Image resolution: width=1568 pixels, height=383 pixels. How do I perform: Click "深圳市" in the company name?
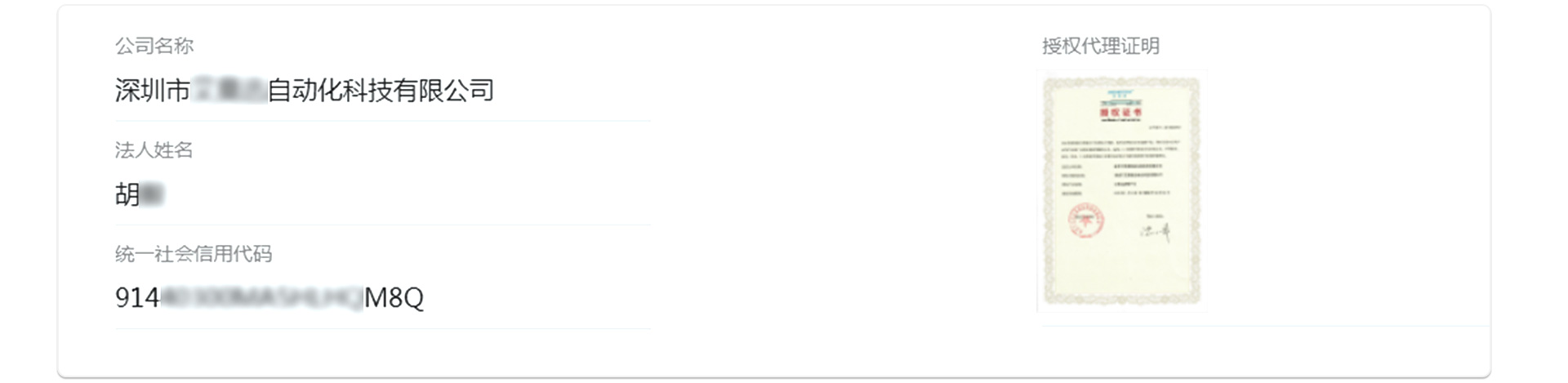[x=152, y=91]
